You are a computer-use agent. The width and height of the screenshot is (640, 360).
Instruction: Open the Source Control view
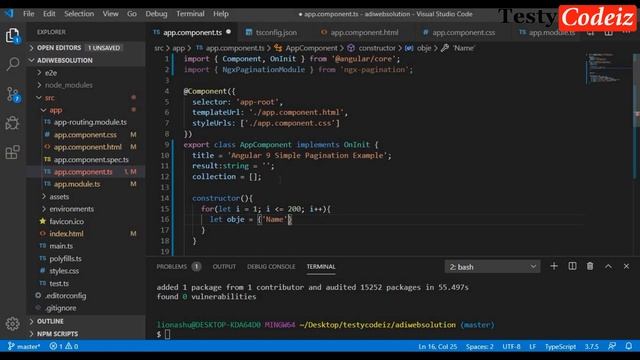(x=13, y=94)
